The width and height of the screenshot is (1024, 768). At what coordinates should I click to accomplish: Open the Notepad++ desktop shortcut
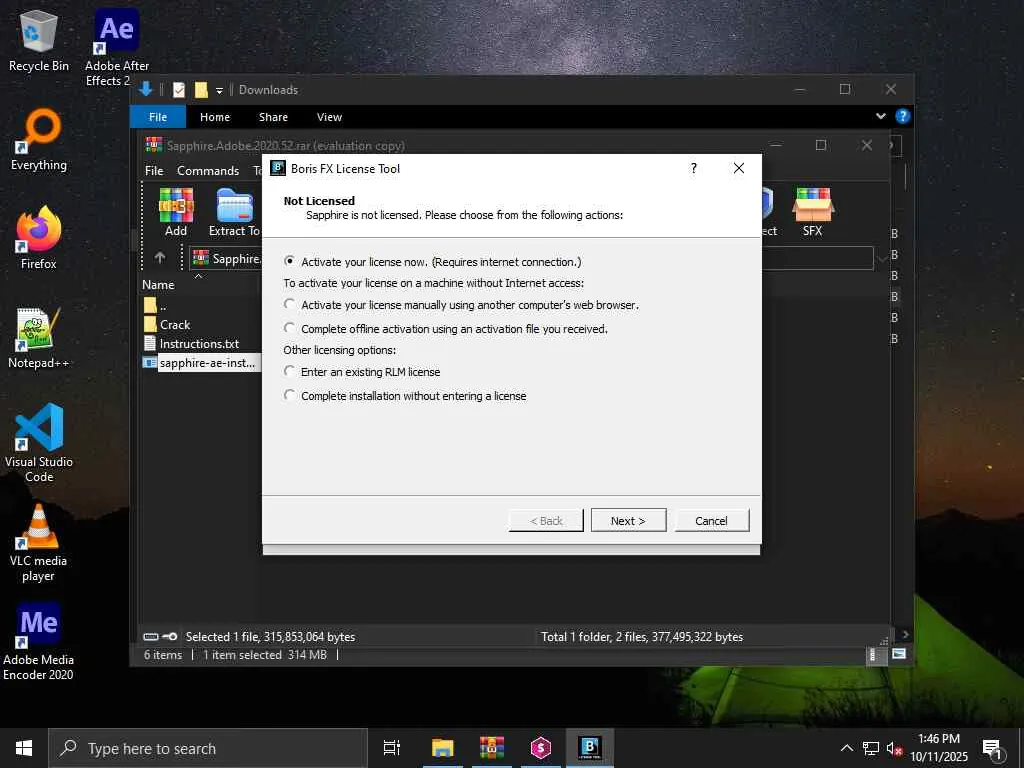point(39,338)
